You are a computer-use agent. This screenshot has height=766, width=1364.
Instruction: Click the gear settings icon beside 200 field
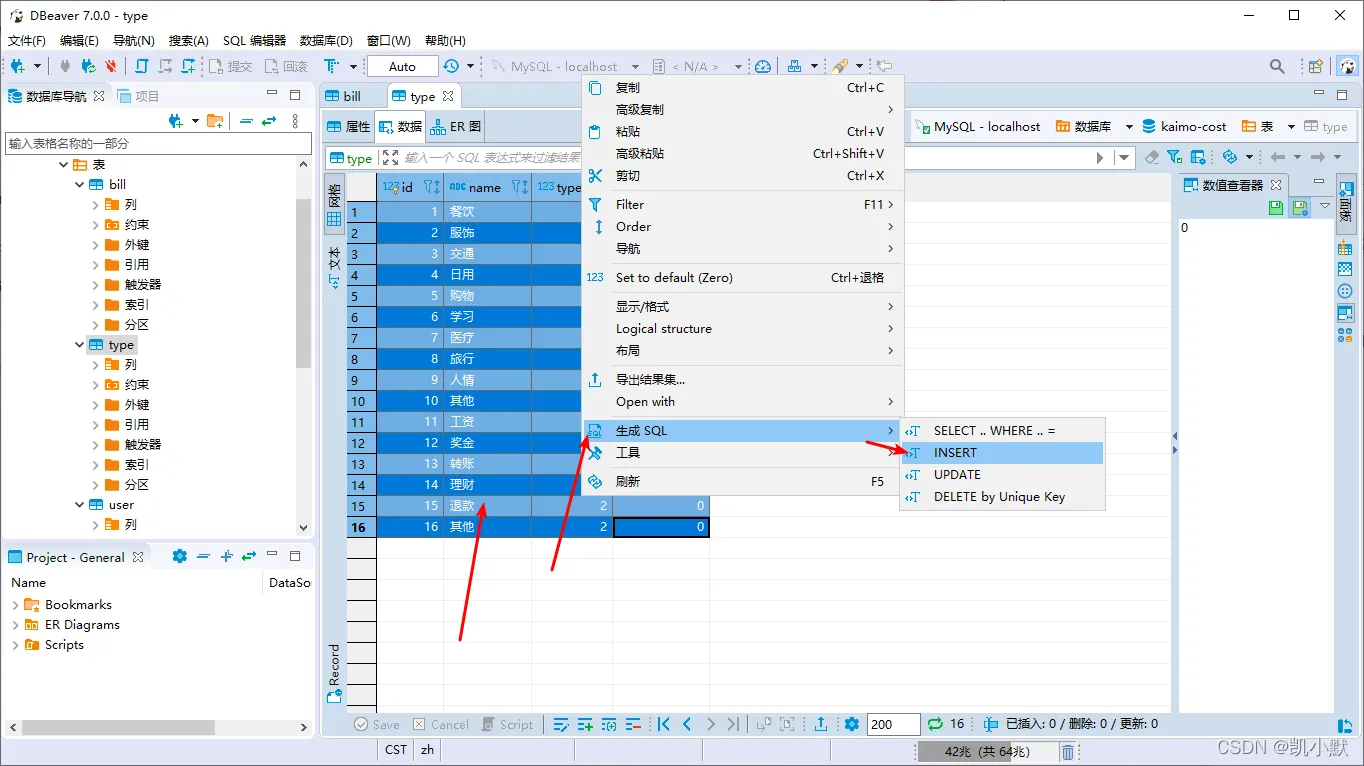coord(852,724)
